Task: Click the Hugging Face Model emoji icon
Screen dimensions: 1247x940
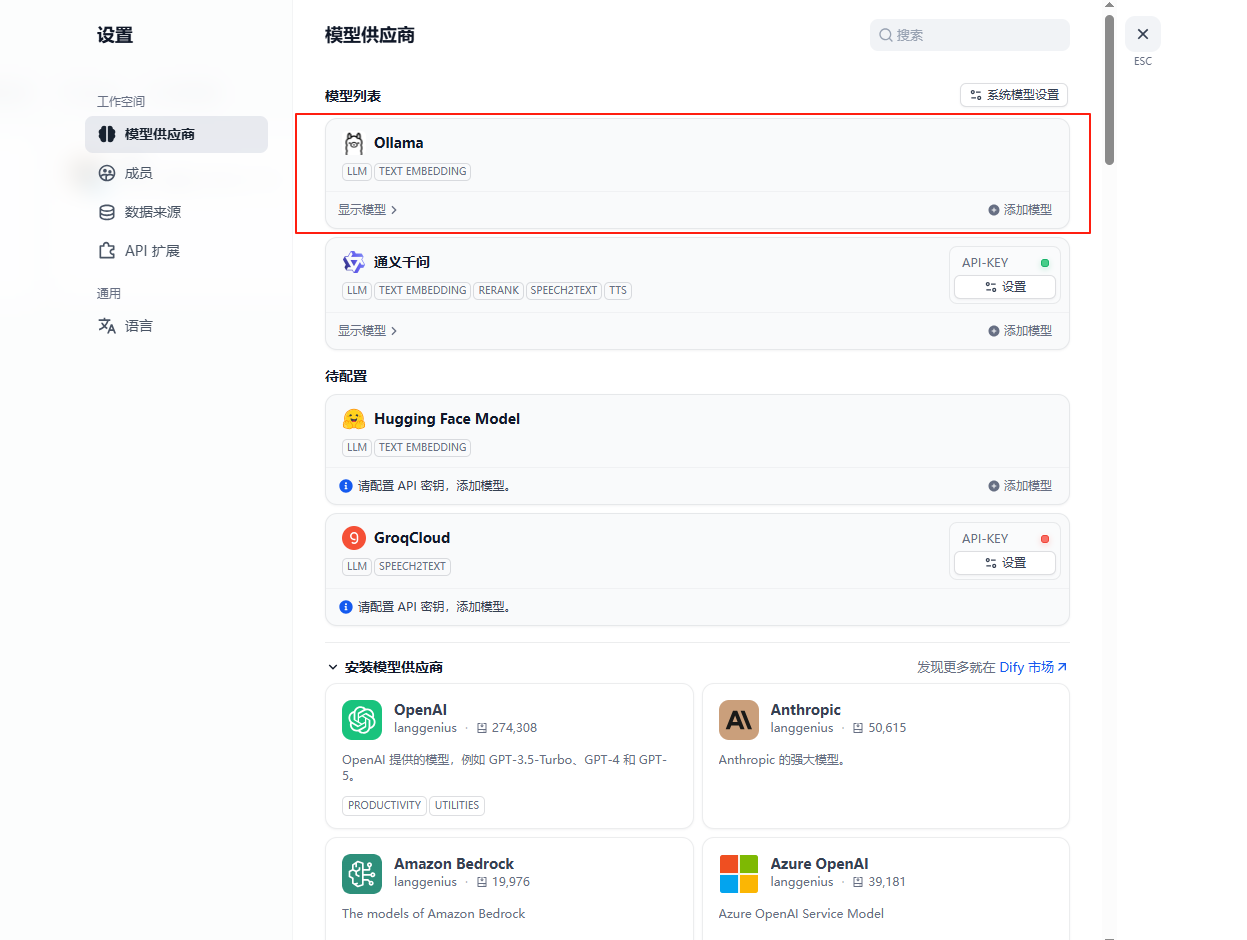Action: pyautogui.click(x=354, y=418)
